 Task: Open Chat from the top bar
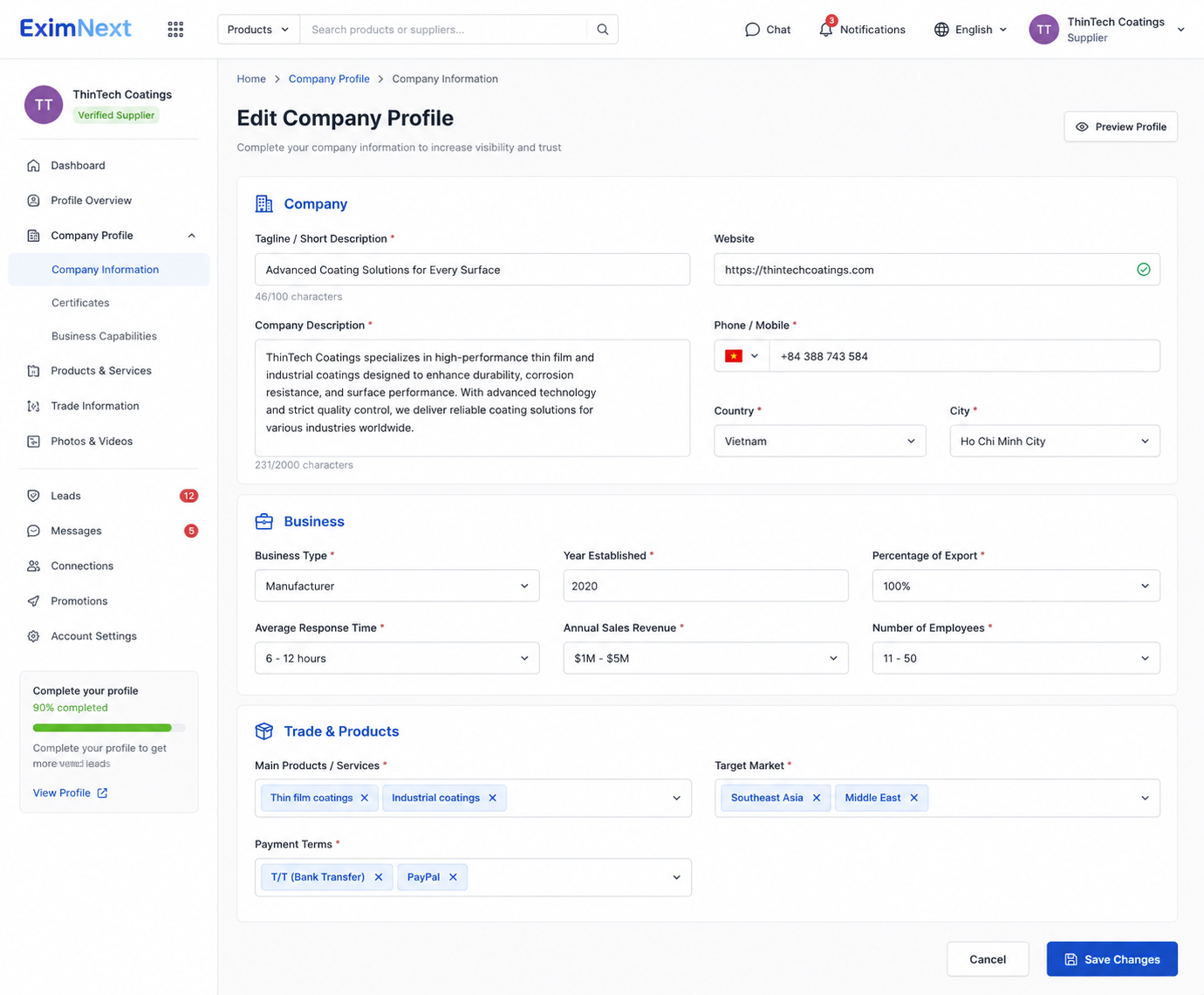tap(768, 30)
